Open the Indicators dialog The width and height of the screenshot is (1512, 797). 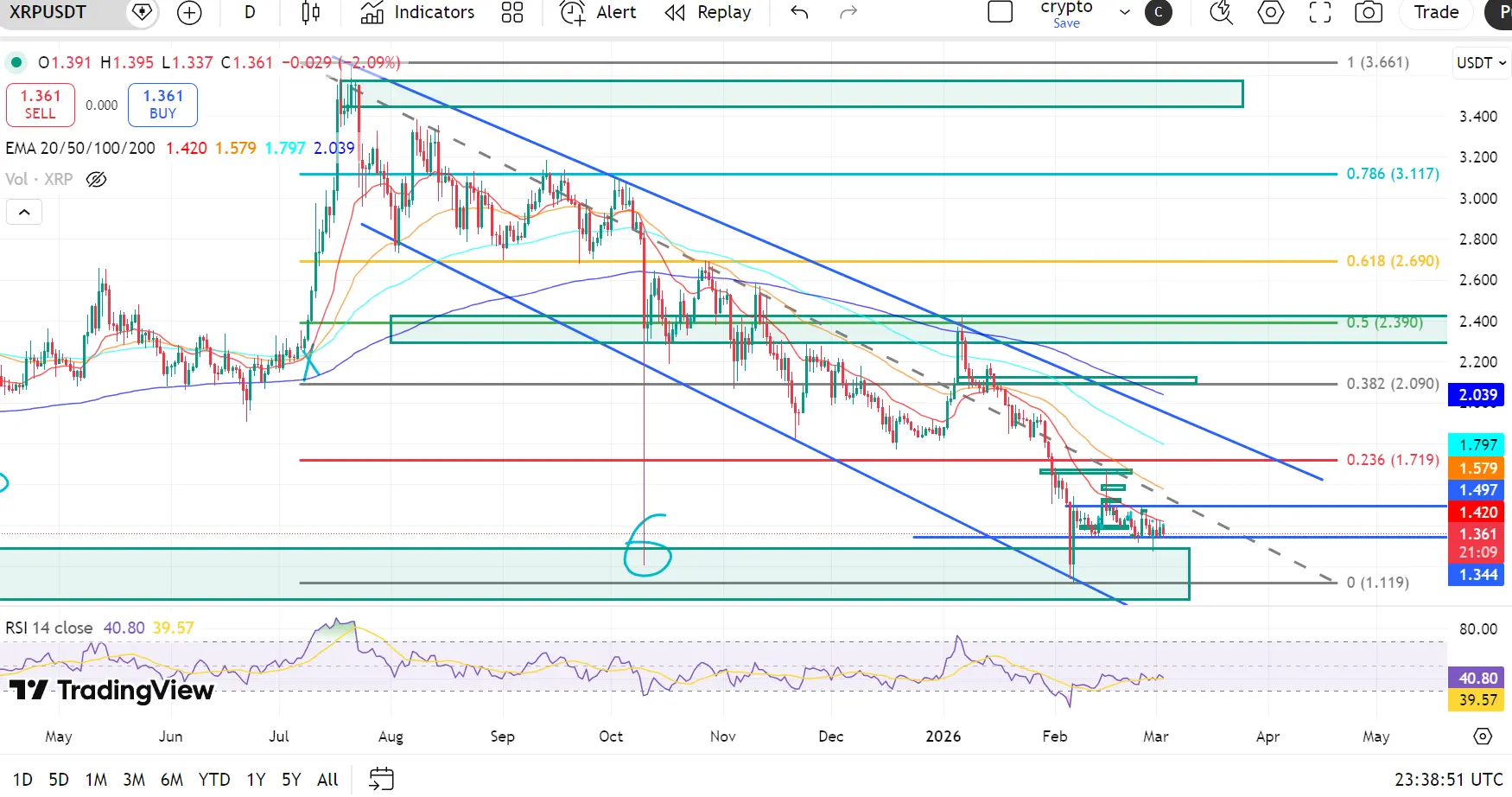[417, 12]
